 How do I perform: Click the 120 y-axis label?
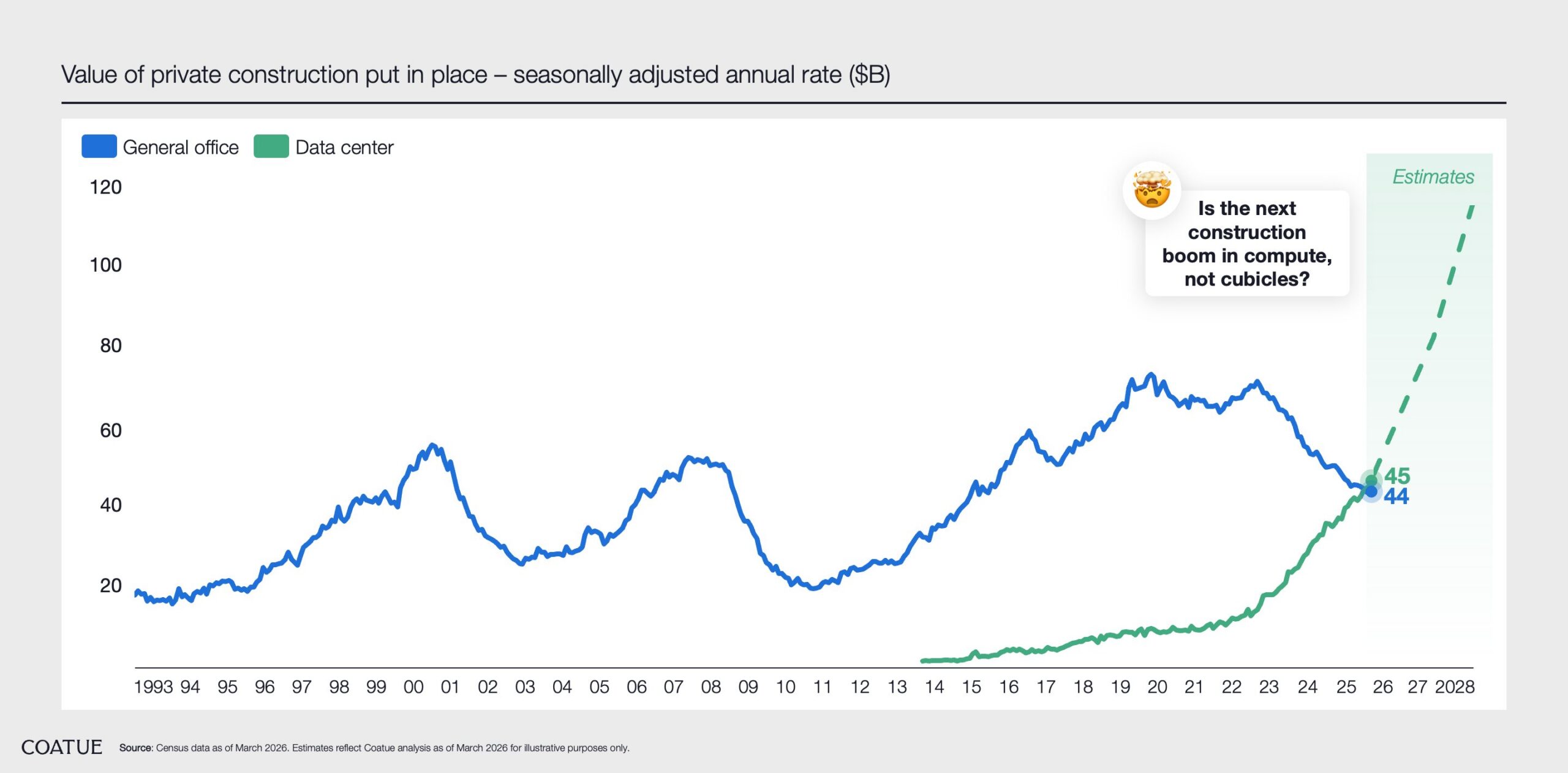coord(105,187)
